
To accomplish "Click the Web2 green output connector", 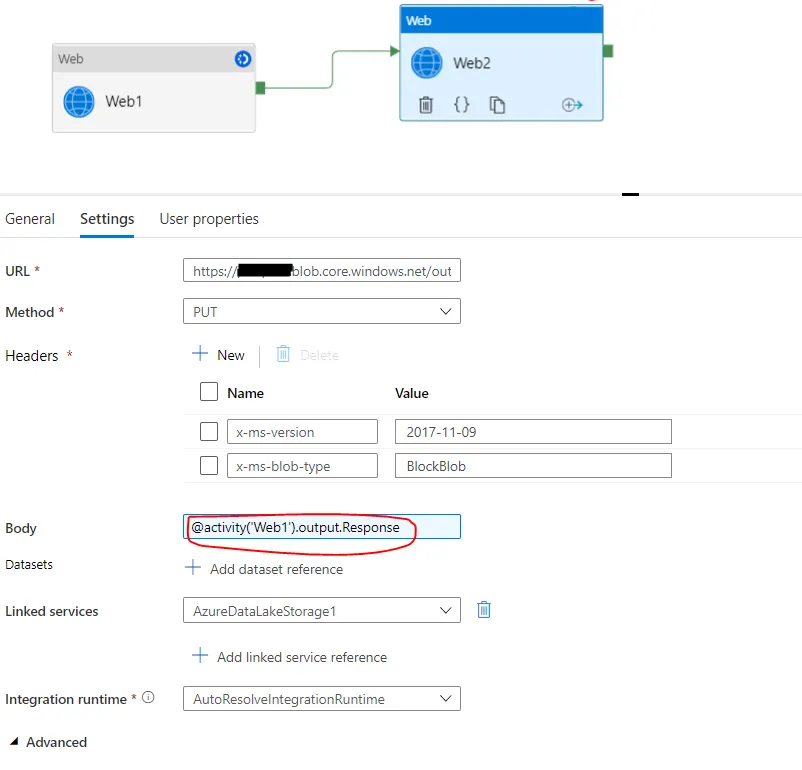I will click(608, 51).
